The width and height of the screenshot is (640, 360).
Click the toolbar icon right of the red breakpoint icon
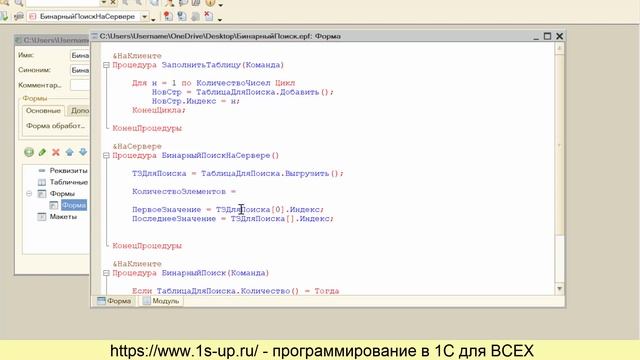[182, 16]
